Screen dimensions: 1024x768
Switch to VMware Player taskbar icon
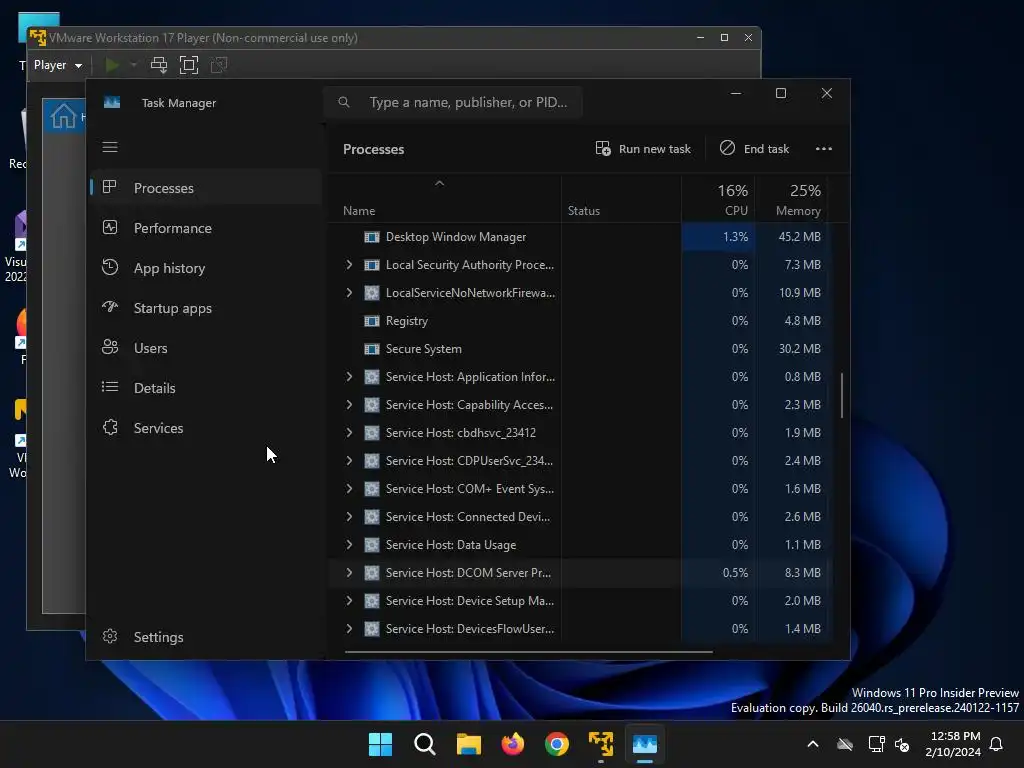pos(601,744)
